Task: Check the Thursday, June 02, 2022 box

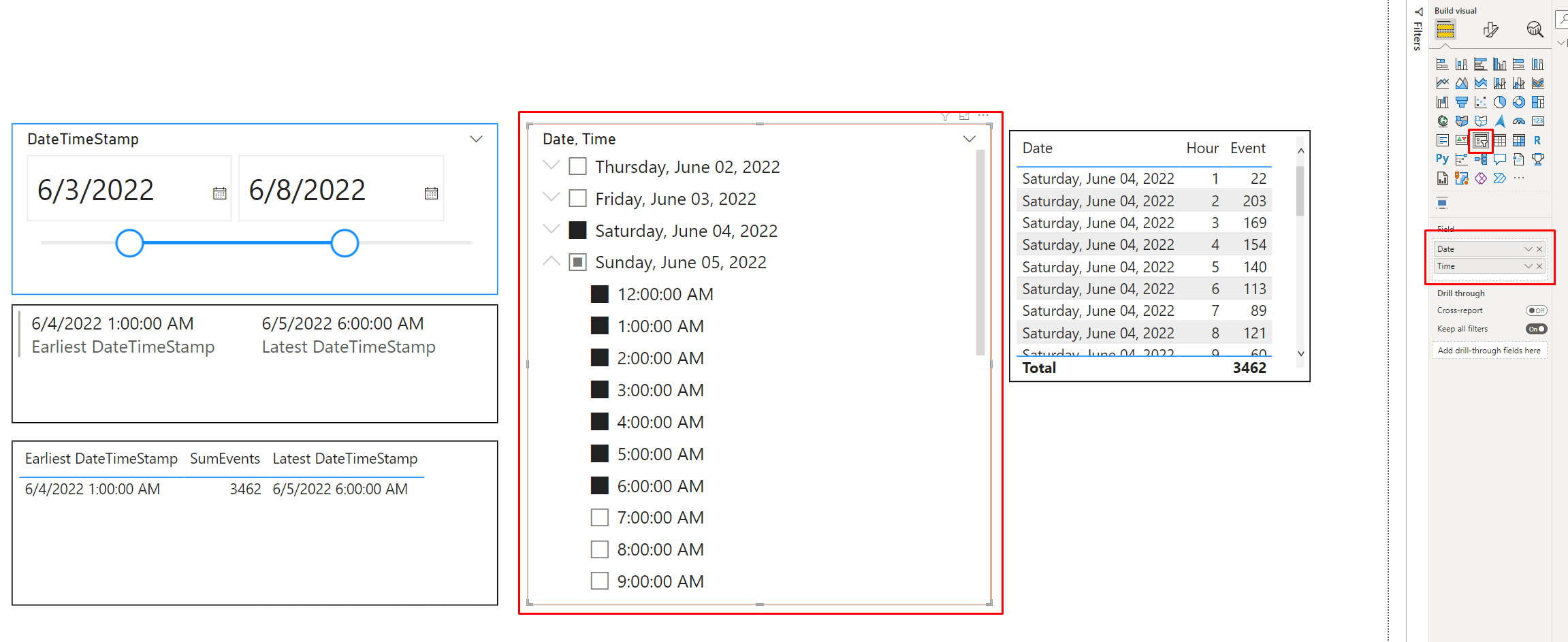Action: point(577,166)
